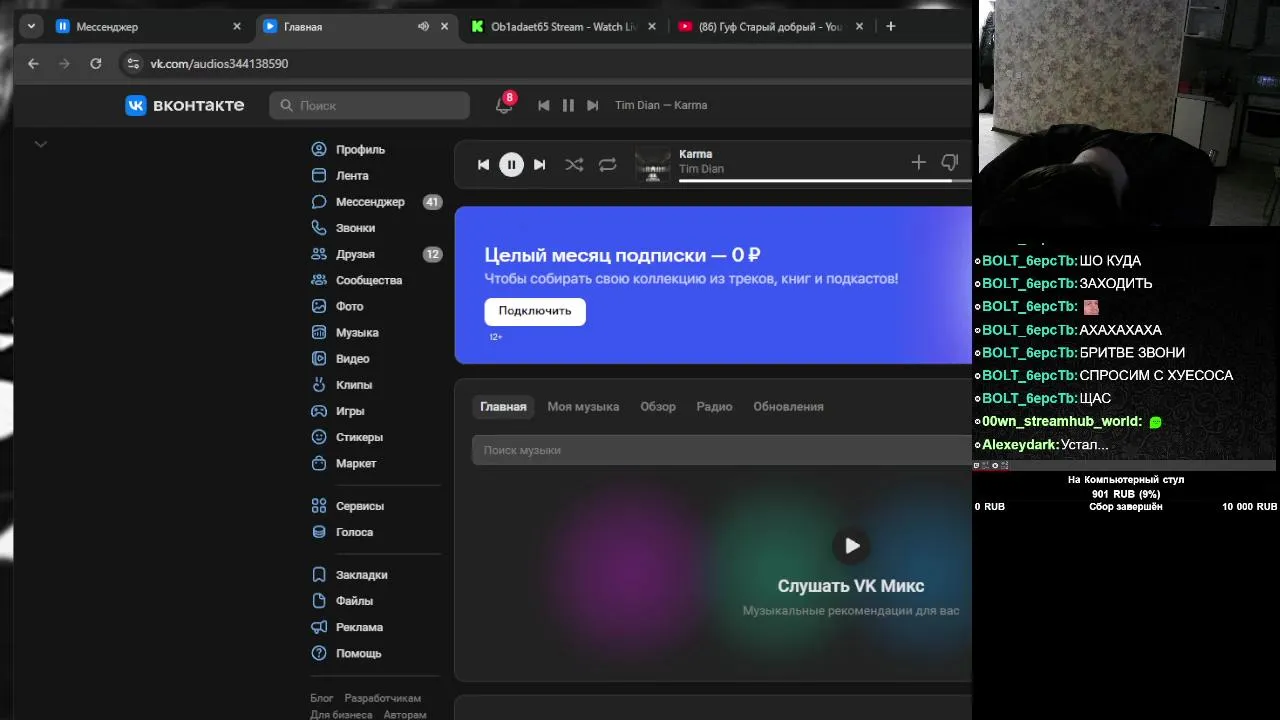
Task: Toggle shuffle in the audio player
Action: click(x=574, y=165)
